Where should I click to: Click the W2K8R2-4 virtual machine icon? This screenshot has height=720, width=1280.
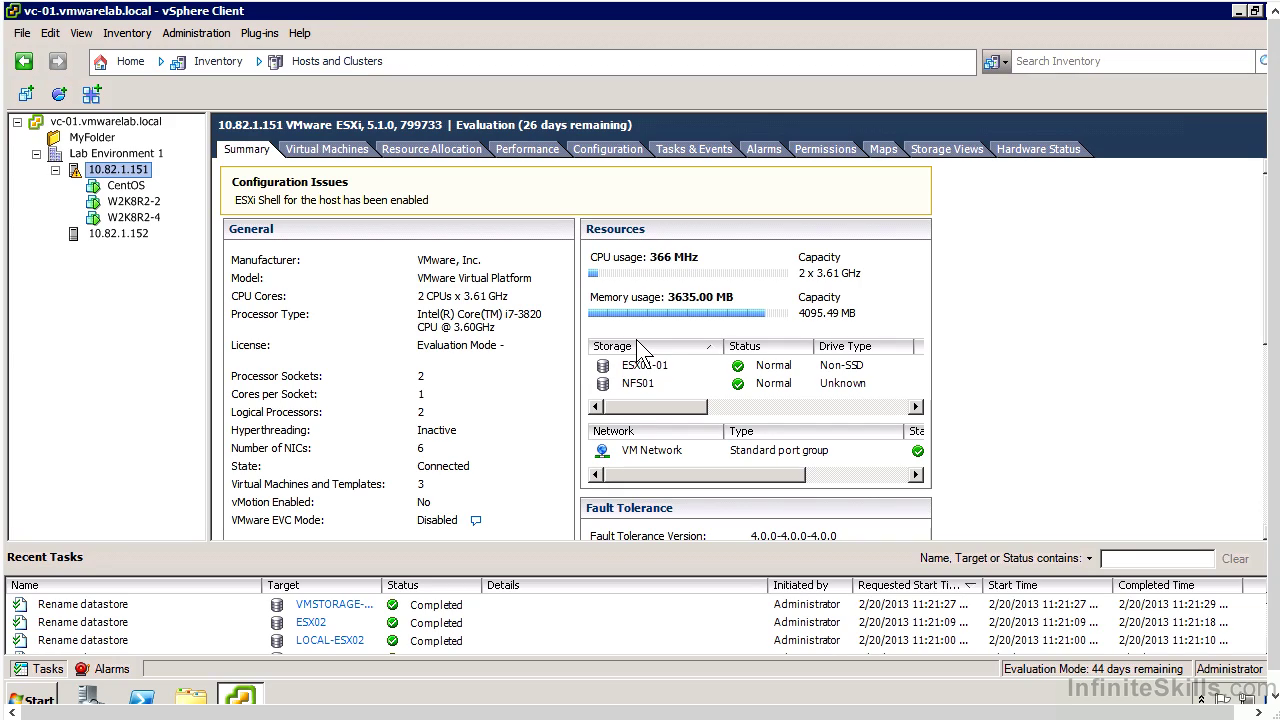point(93,218)
